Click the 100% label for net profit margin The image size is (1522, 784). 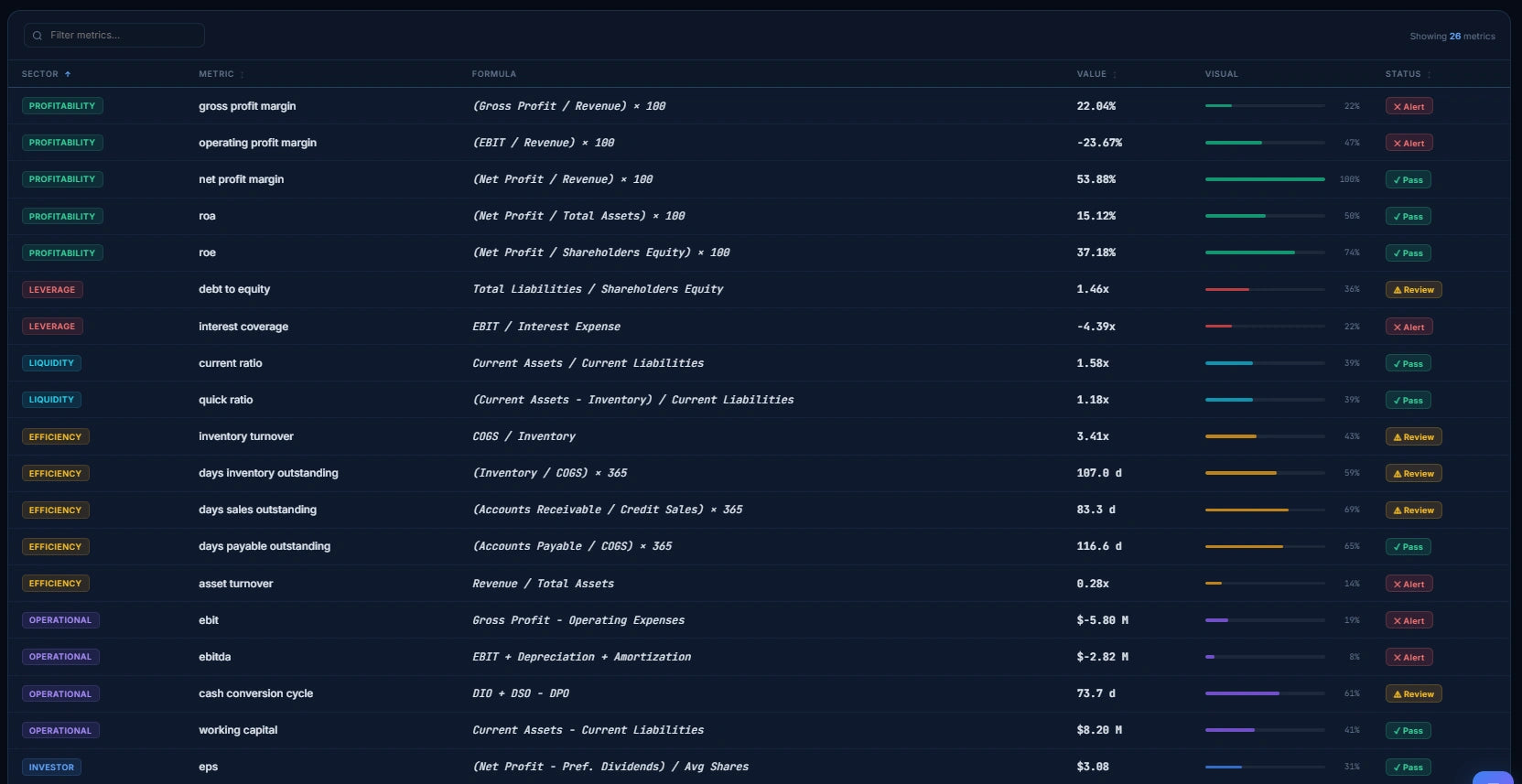tap(1350, 179)
